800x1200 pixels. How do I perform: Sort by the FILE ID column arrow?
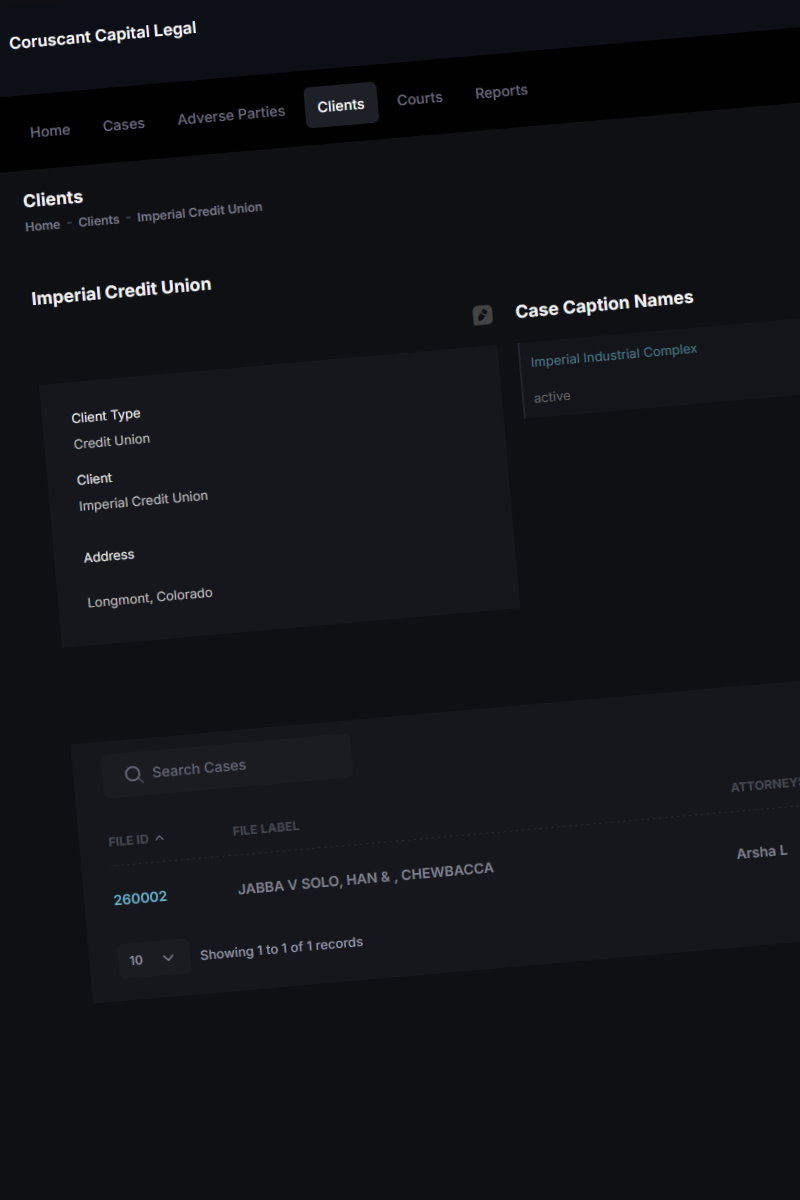click(x=160, y=838)
